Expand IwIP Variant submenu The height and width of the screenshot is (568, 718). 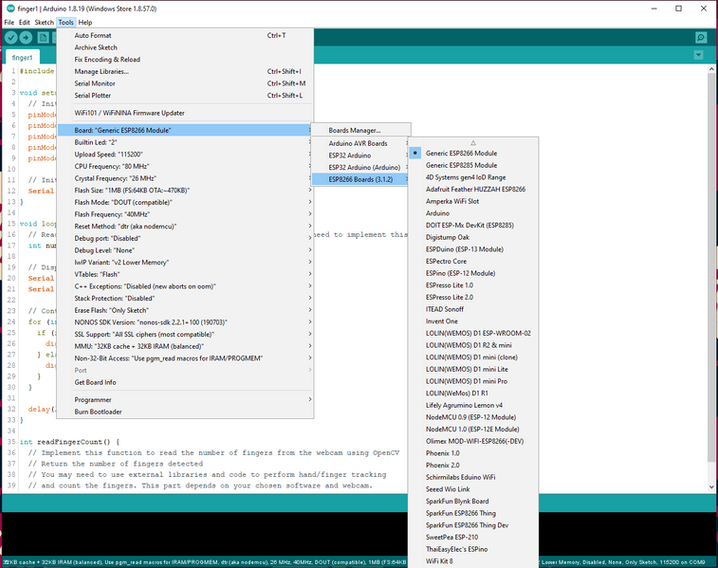(x=185, y=262)
